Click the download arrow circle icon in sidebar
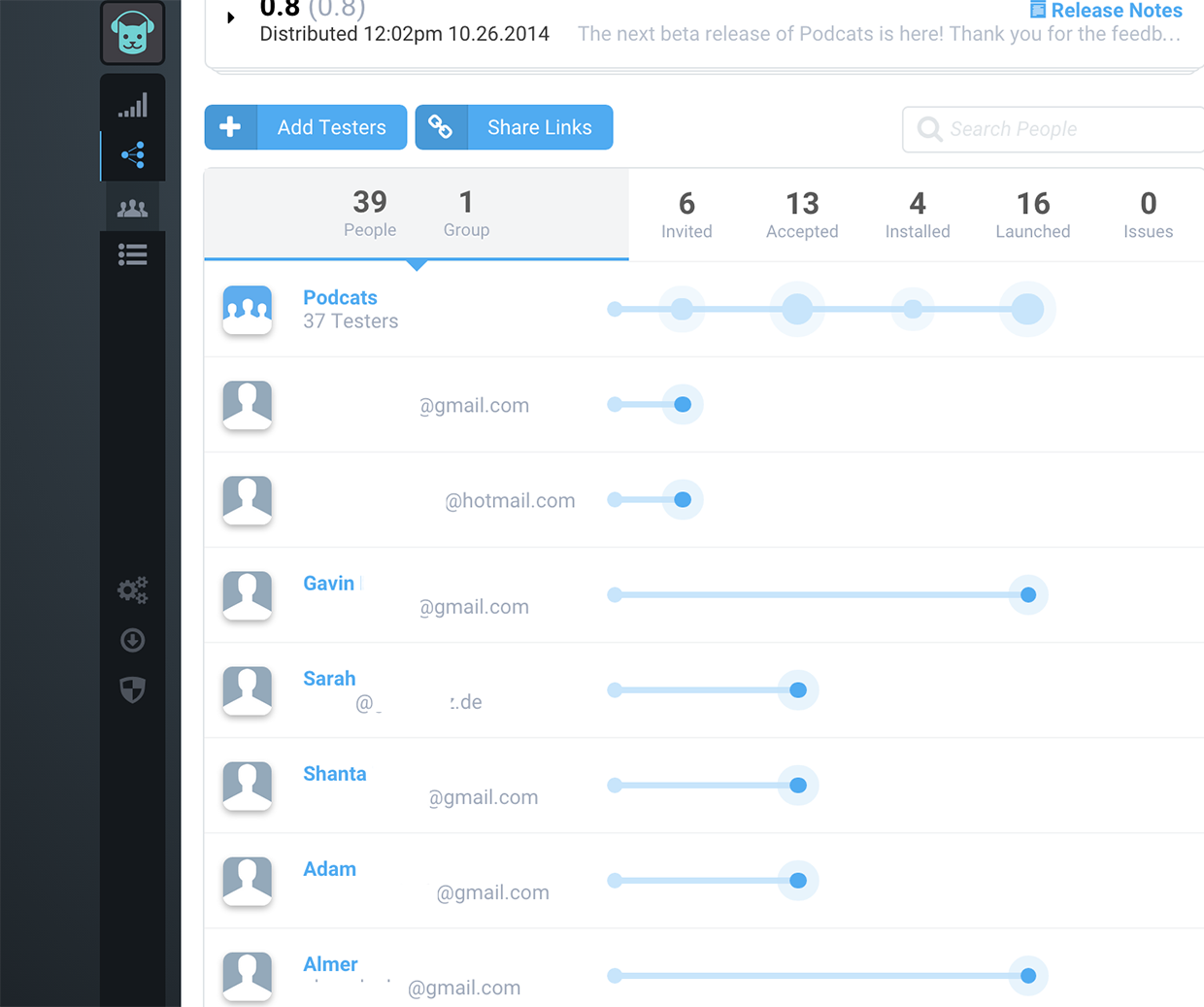The width and height of the screenshot is (1204, 1007). click(x=133, y=640)
